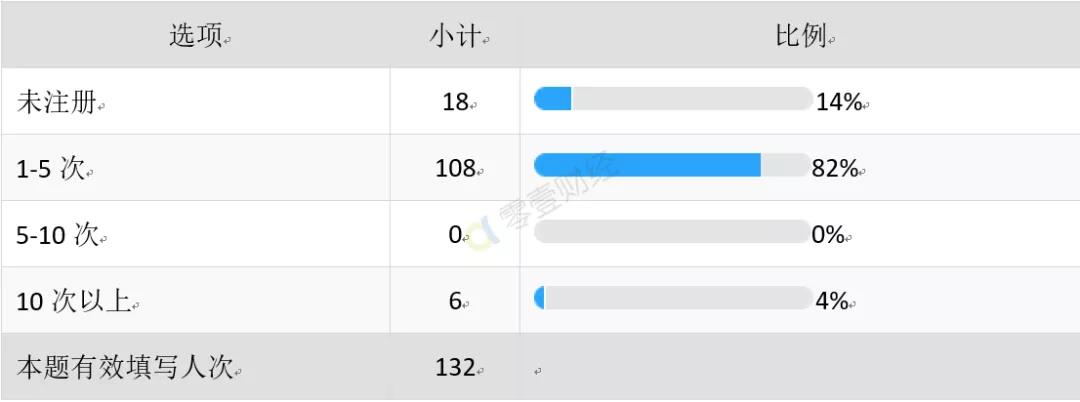The image size is (1080, 402).
Task: Click the subtotal value 6
Action: pos(455,302)
